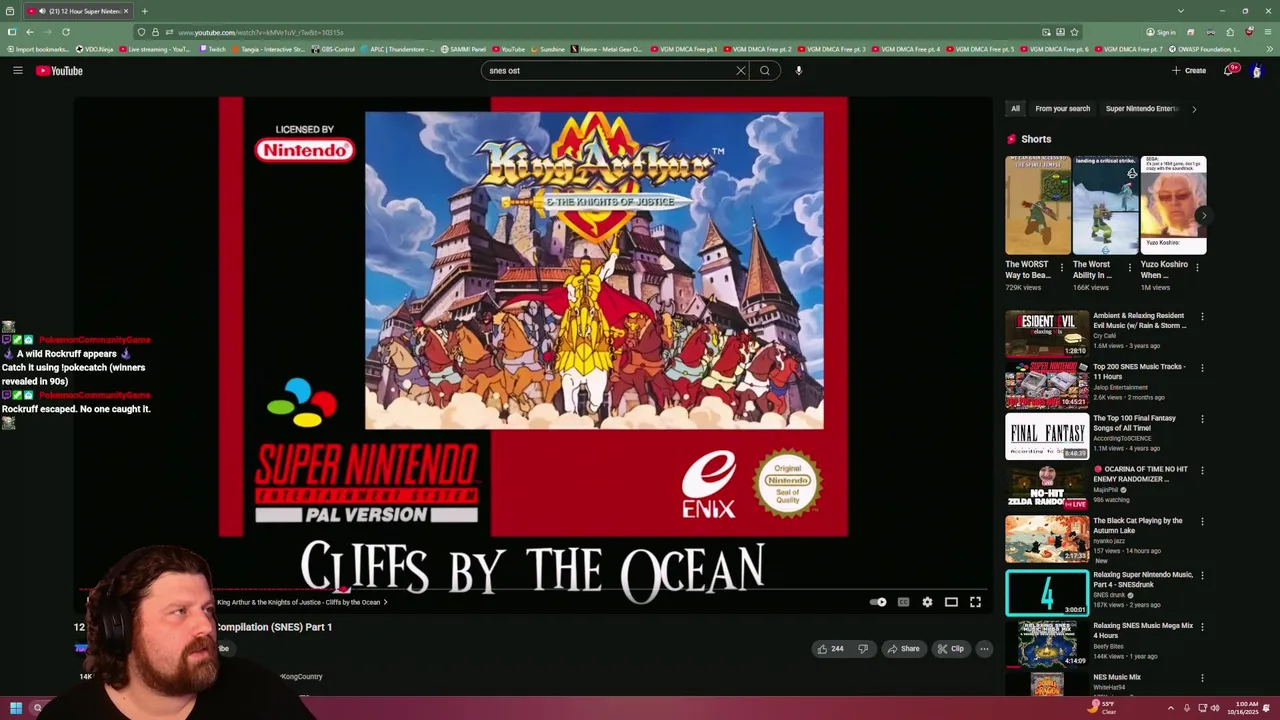The width and height of the screenshot is (1280, 720).
Task: Click the magnifier search button
Action: [765, 70]
